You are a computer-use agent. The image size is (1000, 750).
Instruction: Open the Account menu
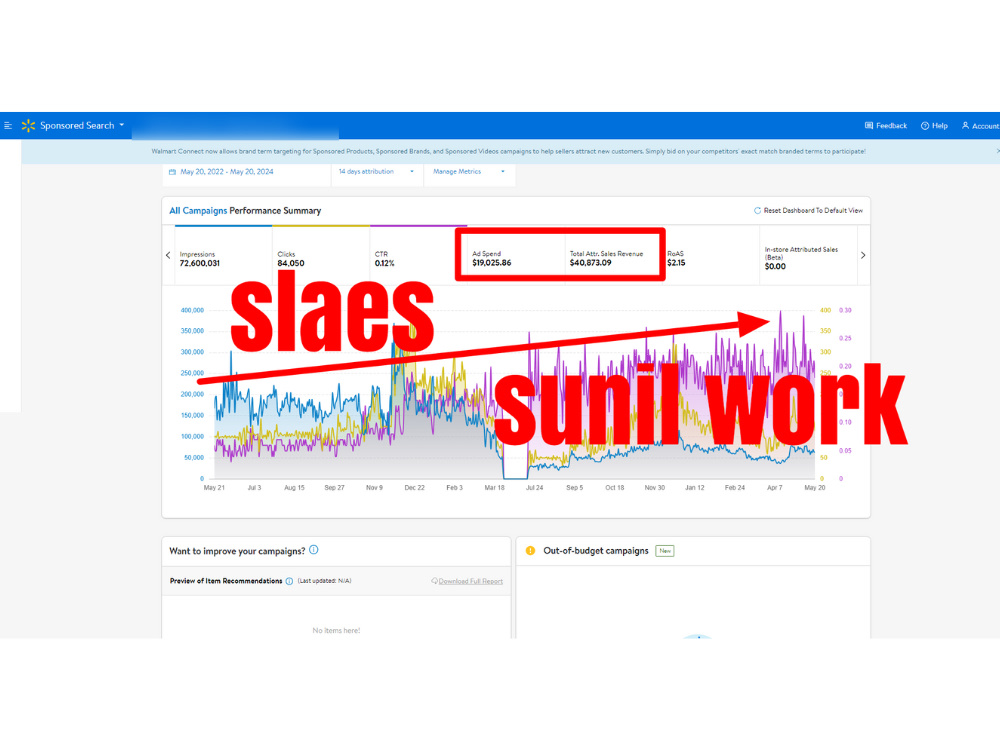(x=981, y=126)
